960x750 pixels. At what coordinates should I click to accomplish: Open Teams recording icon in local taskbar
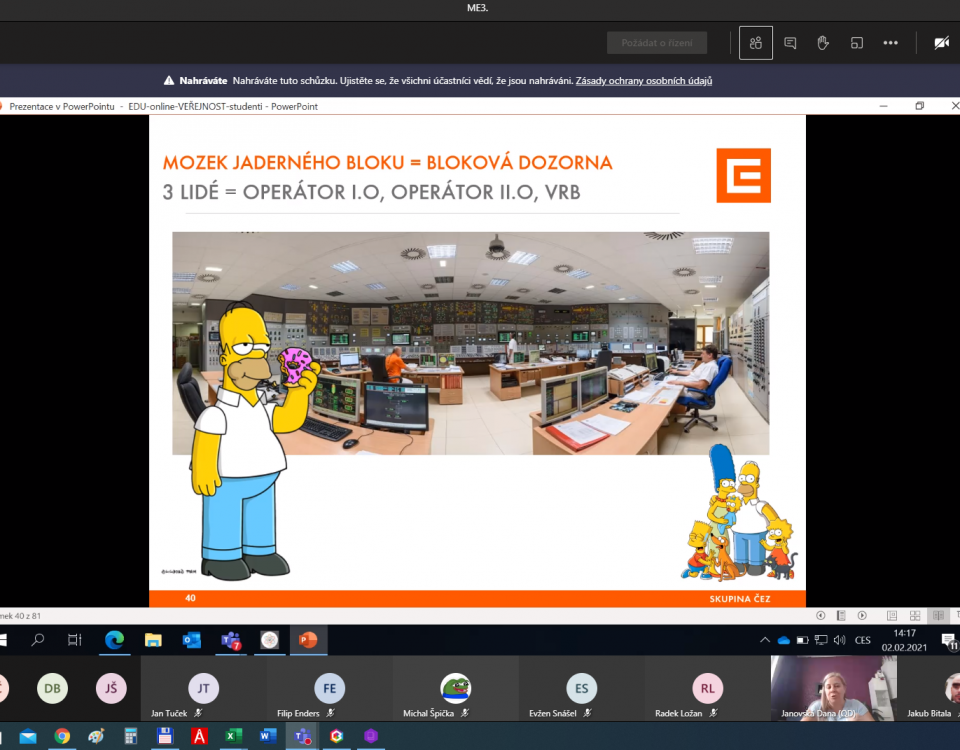pyautogui.click(x=302, y=736)
